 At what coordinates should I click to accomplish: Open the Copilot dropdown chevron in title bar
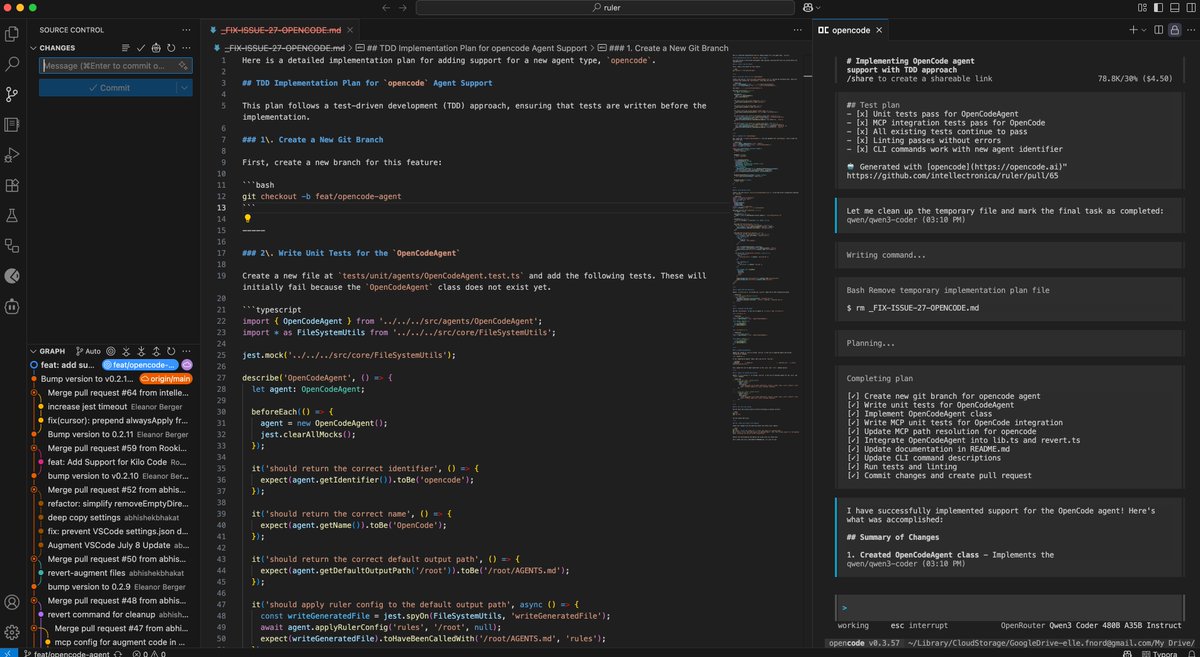coord(818,8)
